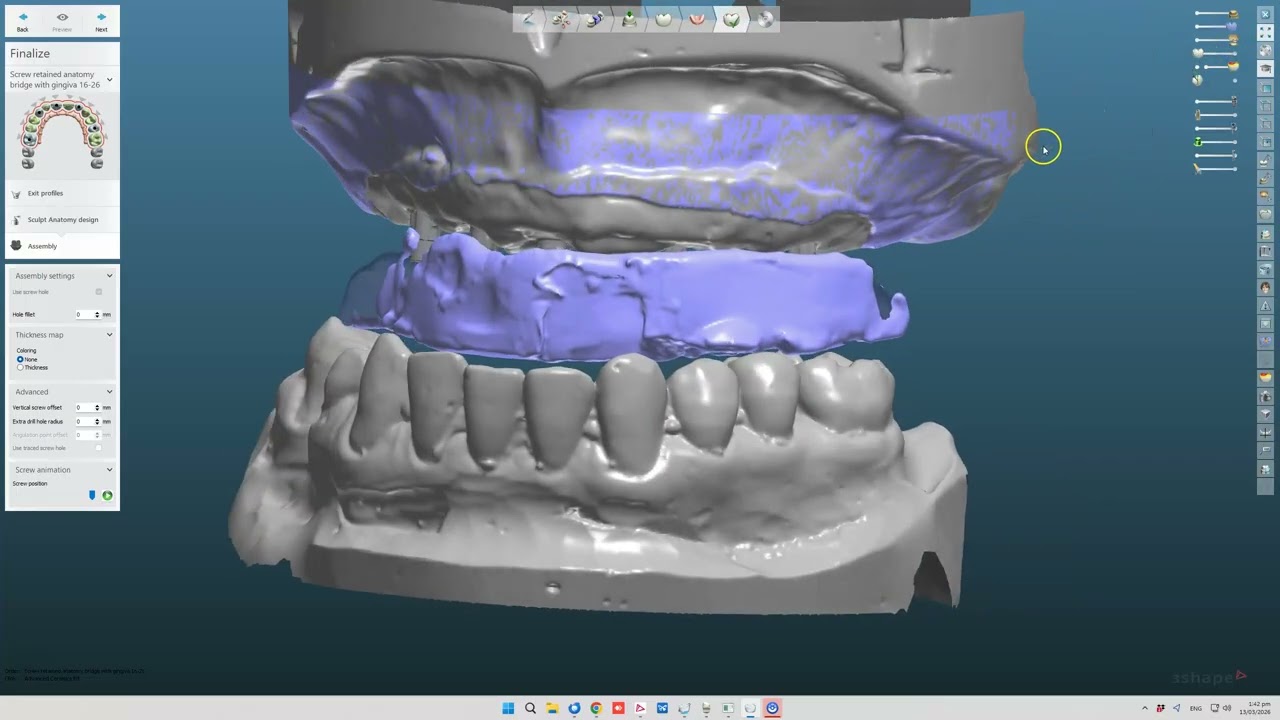The image size is (1280, 720).
Task: Open the taskbar Search icon
Action: pyautogui.click(x=530, y=708)
